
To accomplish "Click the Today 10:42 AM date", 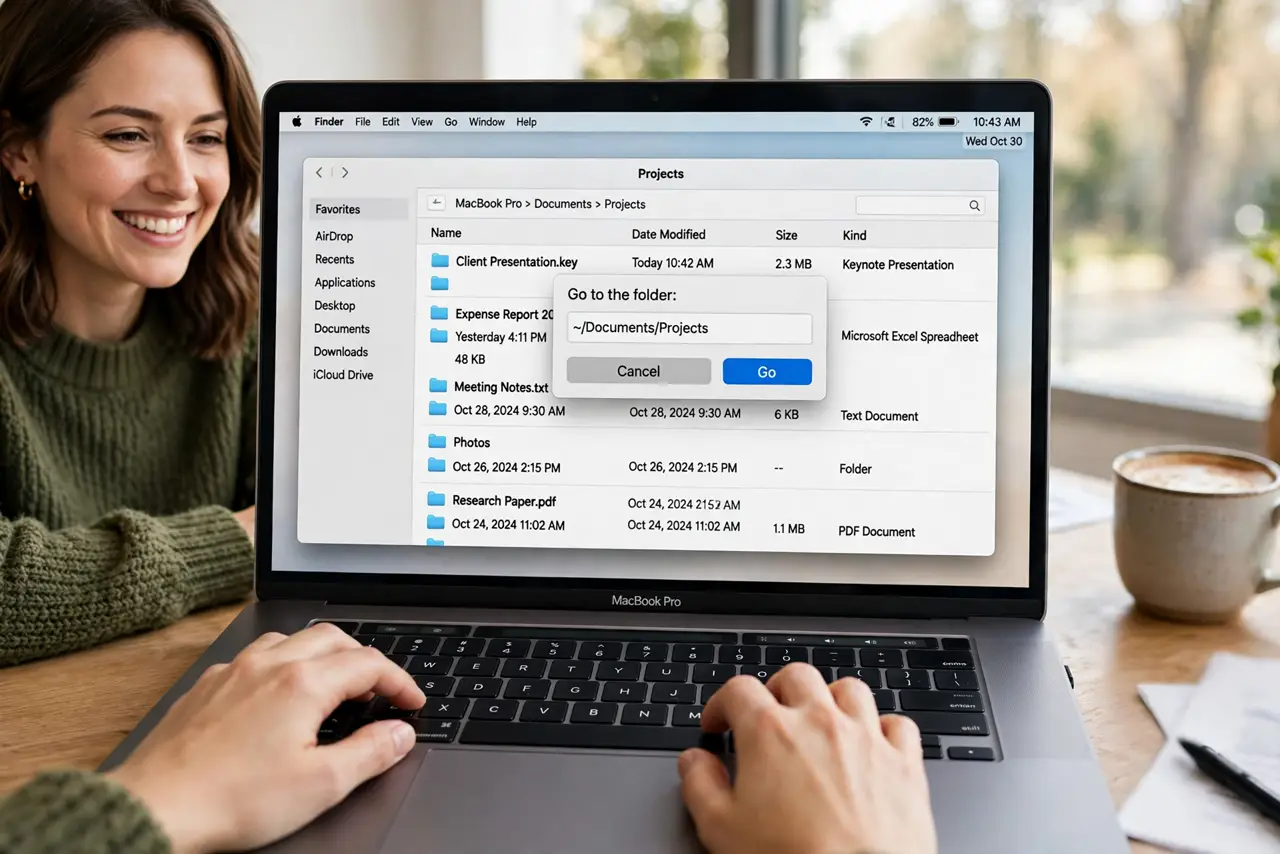I will (x=673, y=264).
